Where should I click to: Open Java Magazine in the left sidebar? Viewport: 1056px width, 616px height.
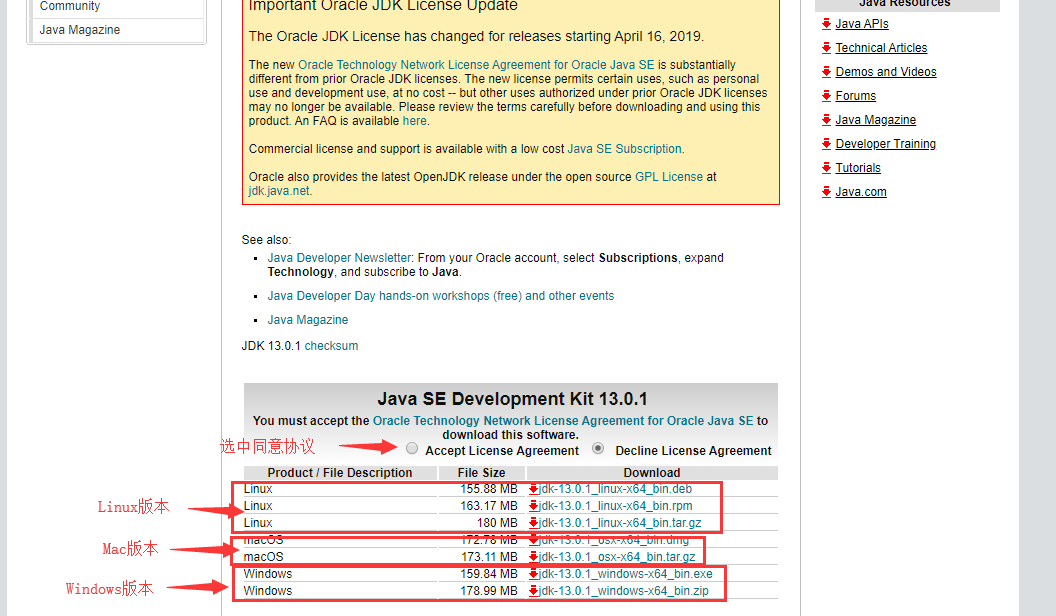coord(79,30)
